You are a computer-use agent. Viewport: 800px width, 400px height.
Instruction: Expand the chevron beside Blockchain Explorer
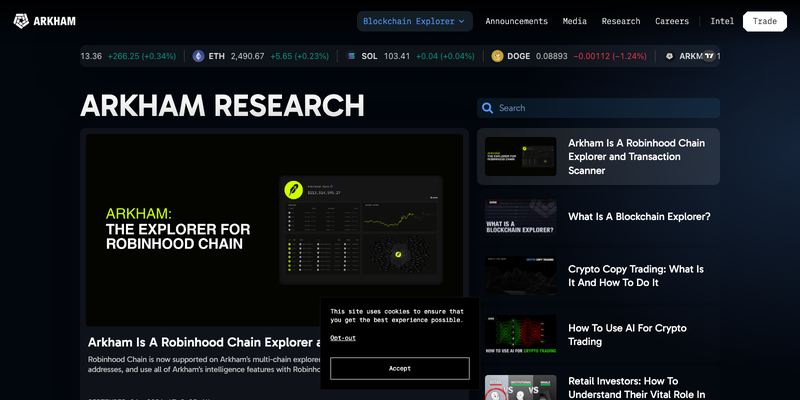pyautogui.click(x=462, y=21)
